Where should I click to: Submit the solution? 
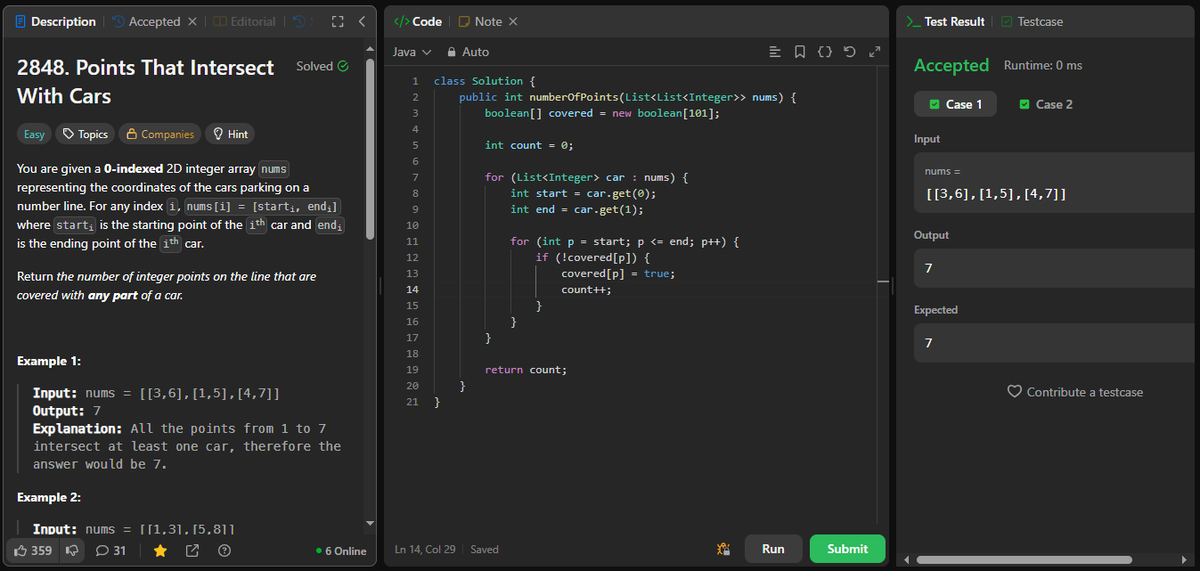pos(847,549)
